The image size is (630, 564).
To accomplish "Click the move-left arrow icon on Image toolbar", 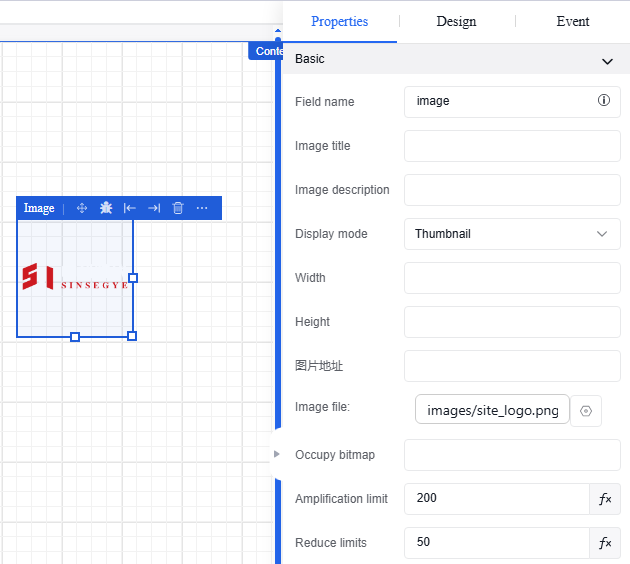I will pos(130,208).
